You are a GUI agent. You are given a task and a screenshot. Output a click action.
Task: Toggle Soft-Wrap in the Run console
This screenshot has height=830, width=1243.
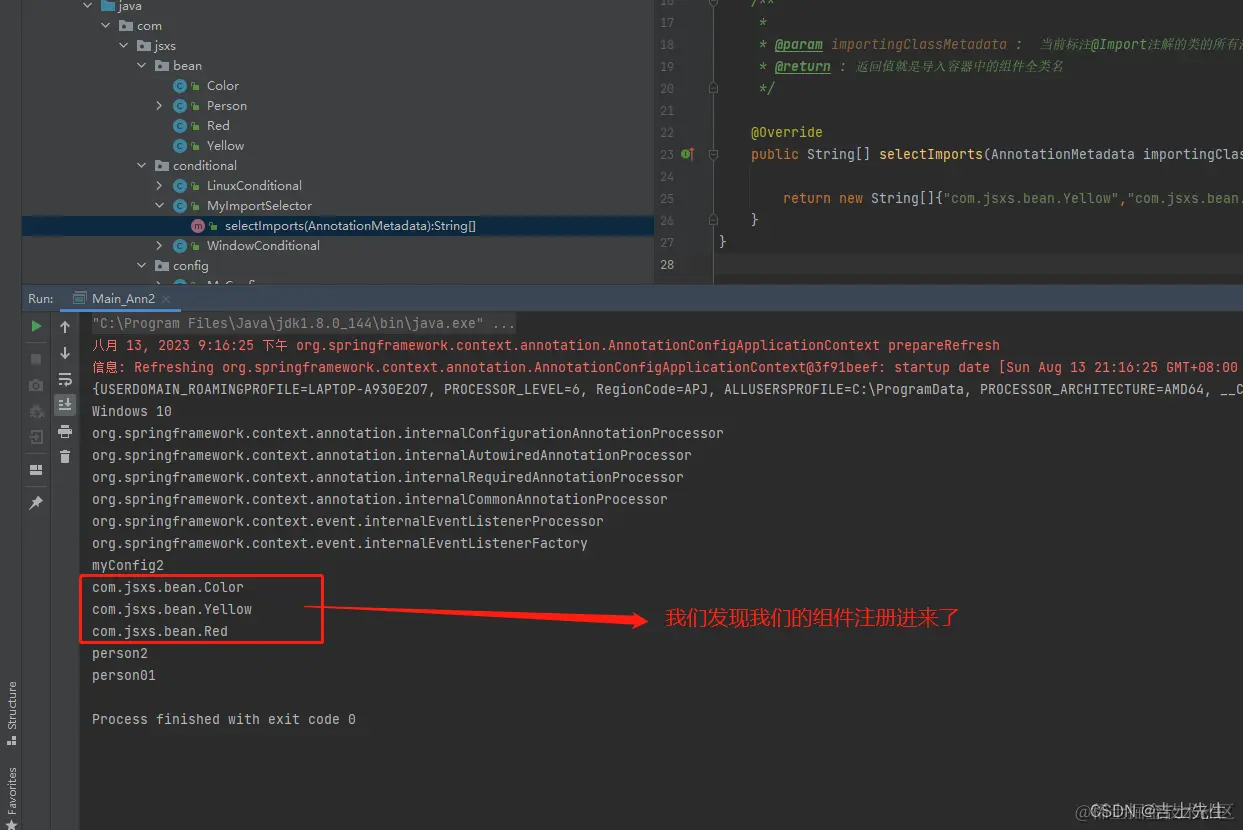coord(65,379)
